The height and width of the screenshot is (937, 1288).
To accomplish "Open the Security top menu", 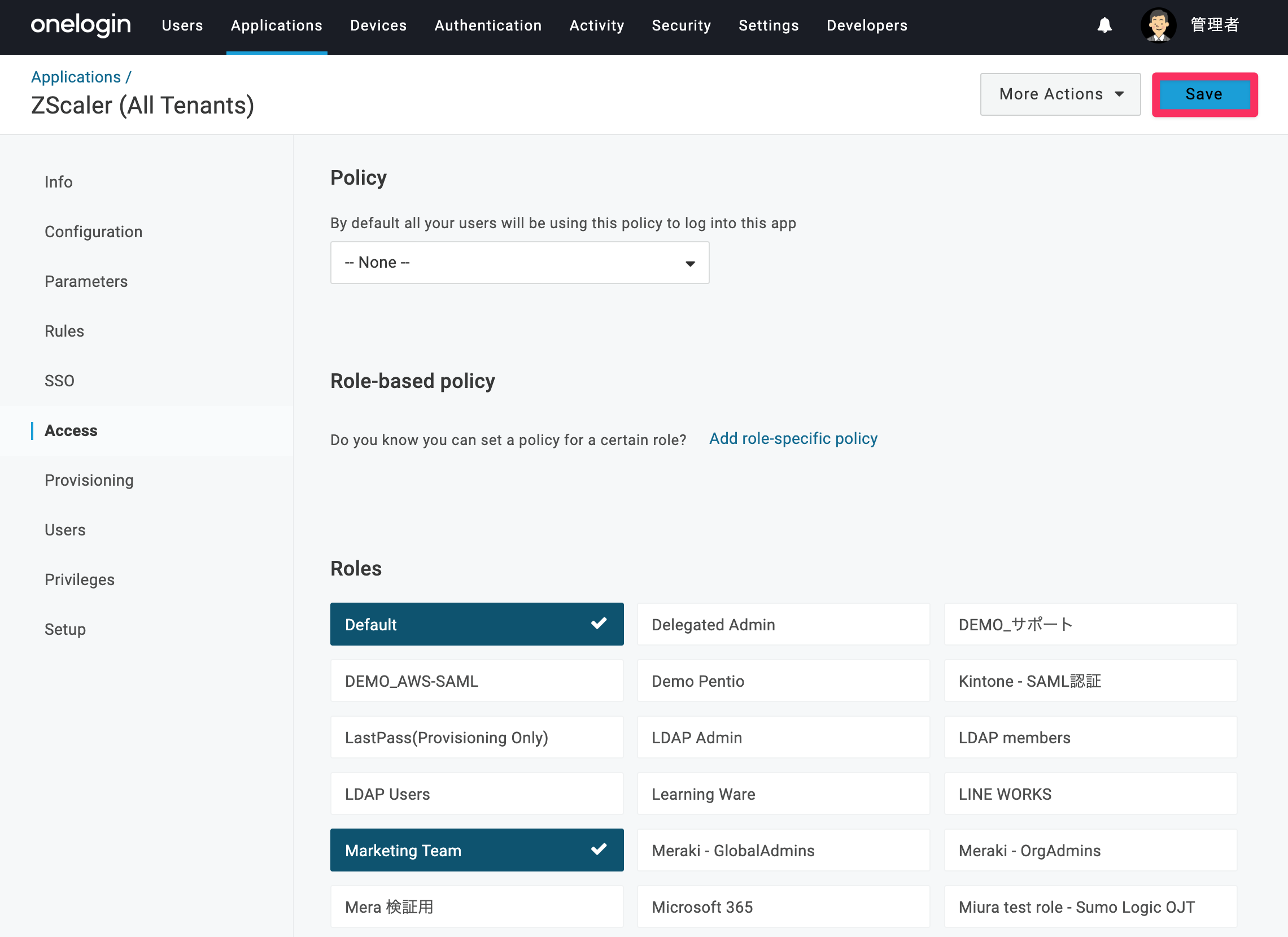I will click(682, 25).
